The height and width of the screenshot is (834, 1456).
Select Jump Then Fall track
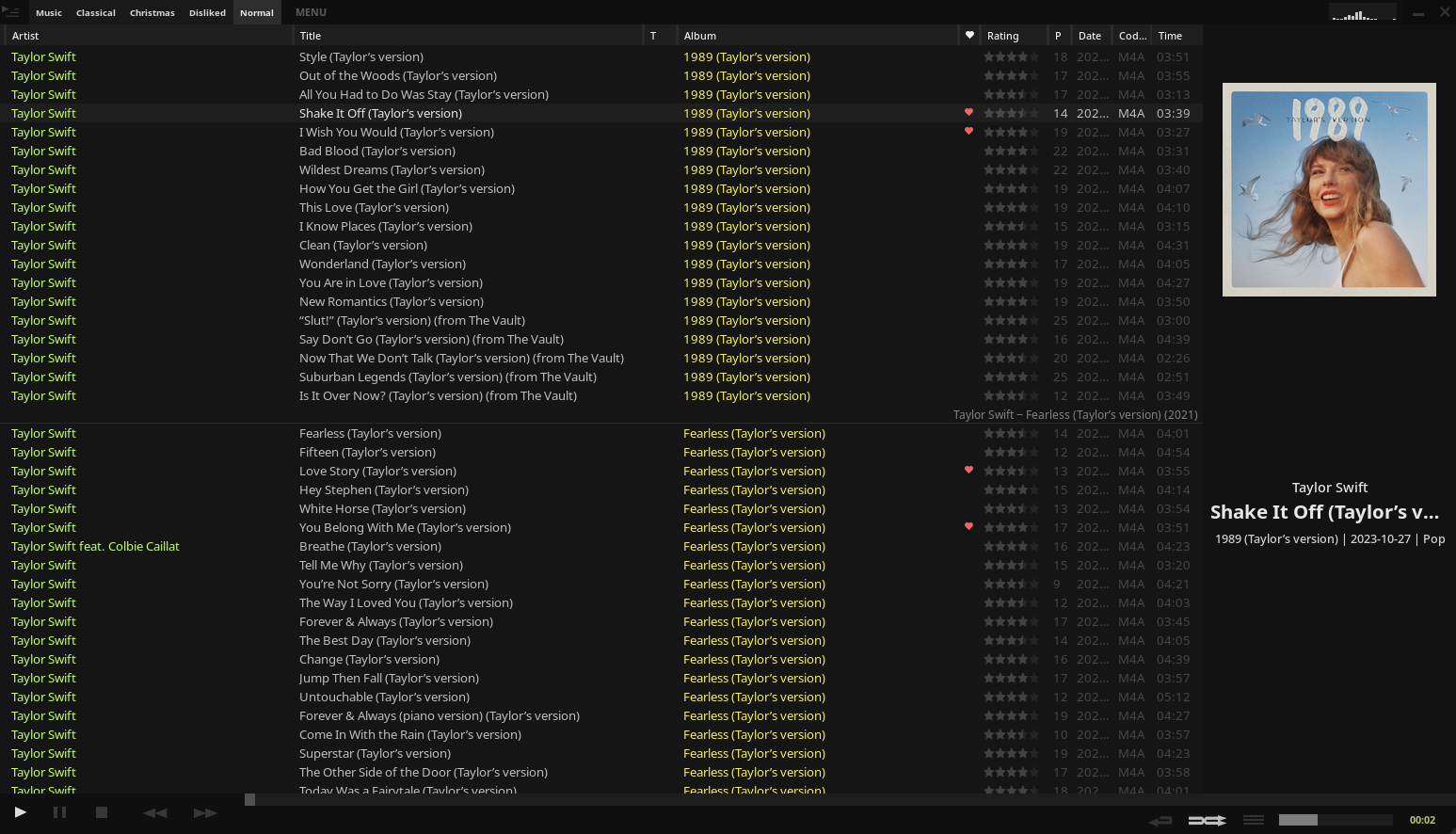coord(389,678)
